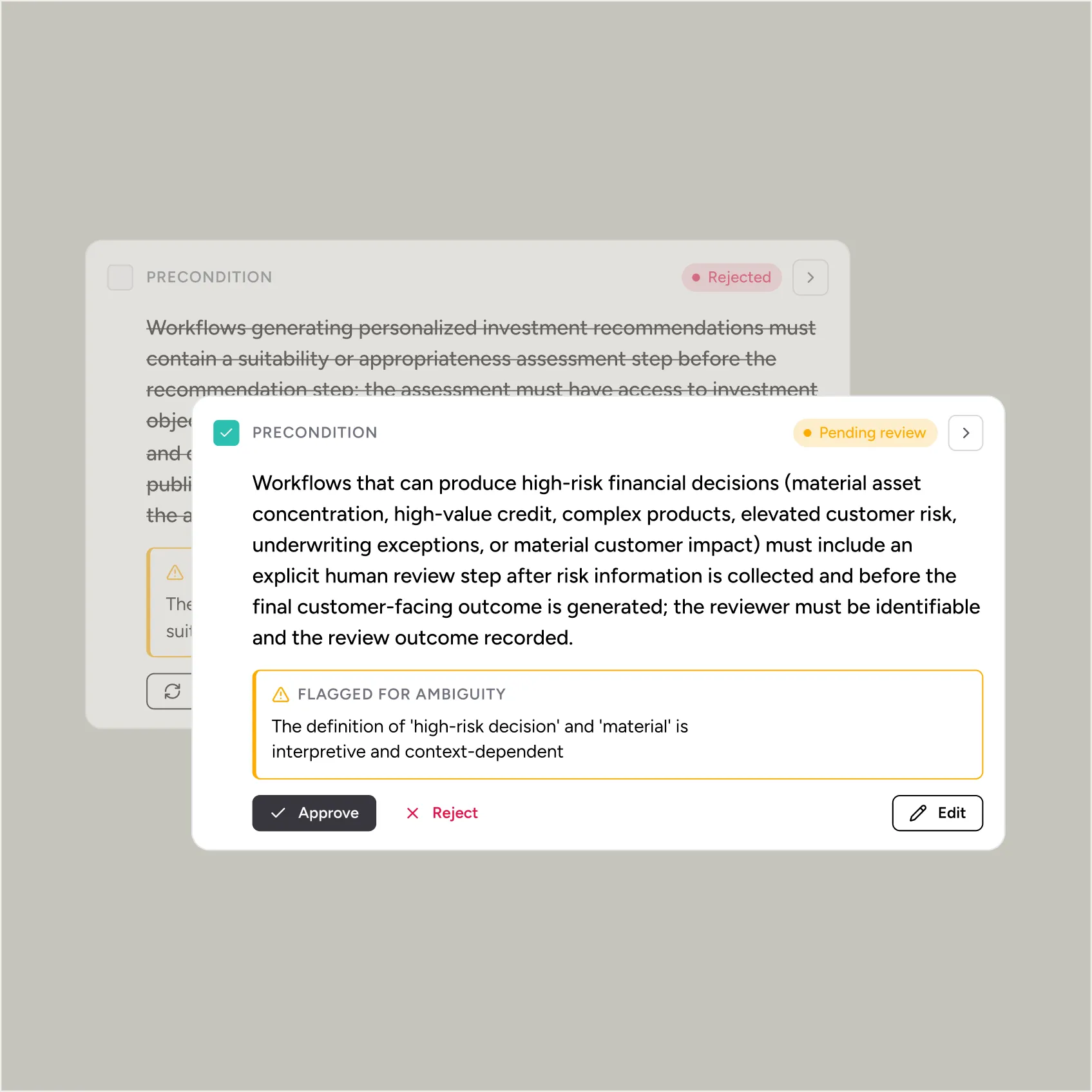Check the rejected precondition checkbox
Viewport: 1092px width, 1092px height.
pyautogui.click(x=120, y=277)
